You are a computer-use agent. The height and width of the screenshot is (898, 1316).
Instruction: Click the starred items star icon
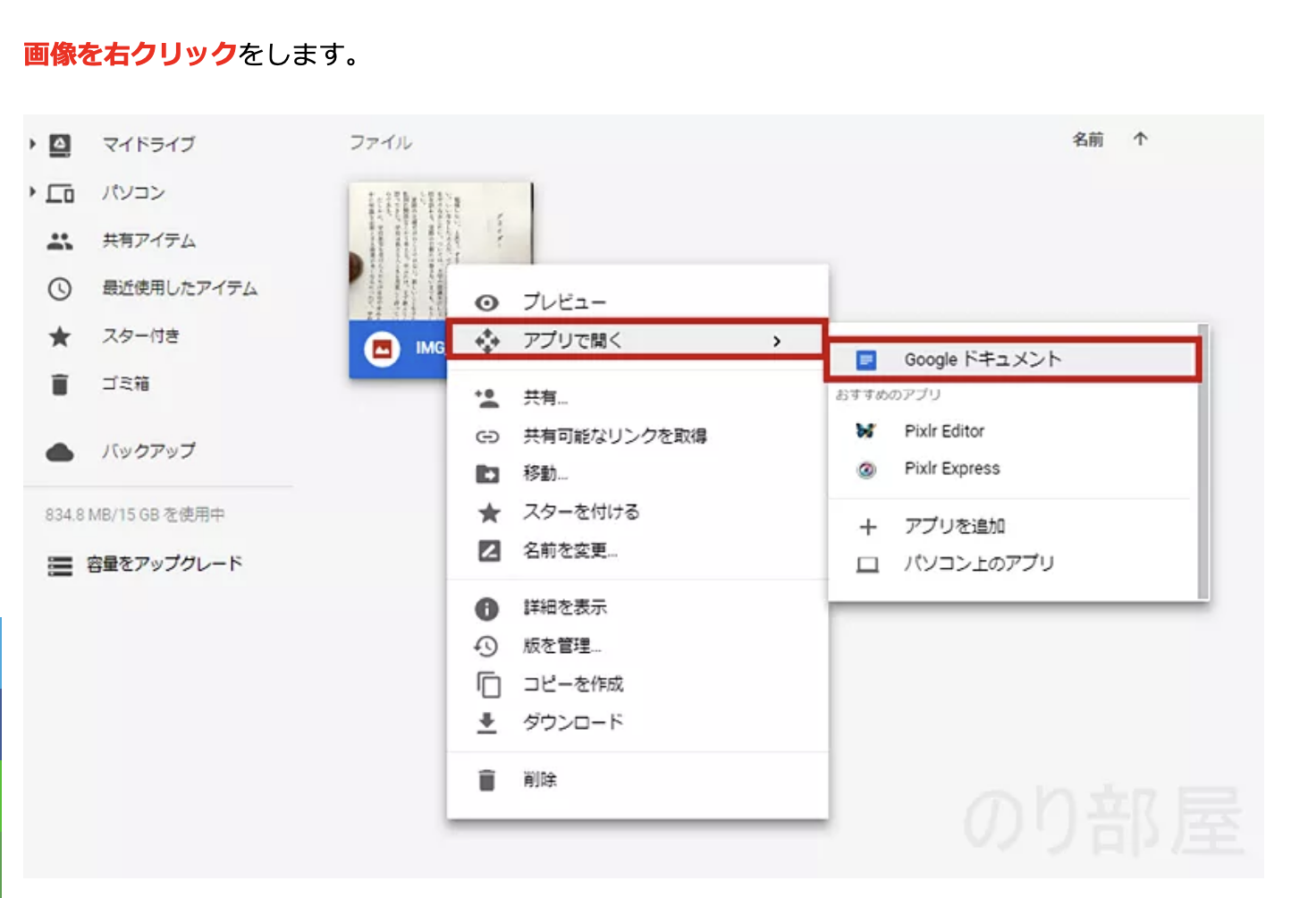coord(60,336)
